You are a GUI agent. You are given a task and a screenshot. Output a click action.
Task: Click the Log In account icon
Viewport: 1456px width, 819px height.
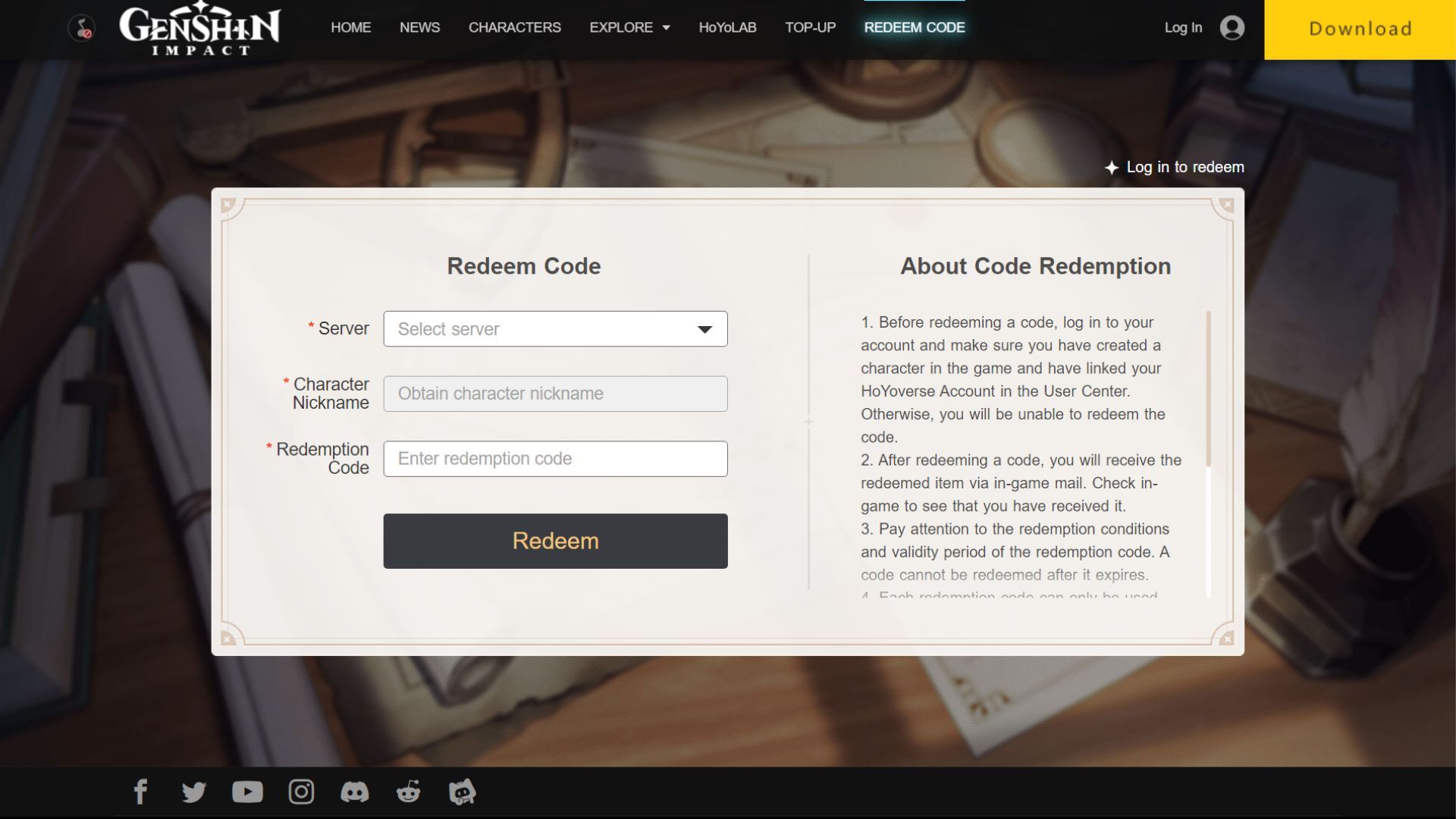1231,27
